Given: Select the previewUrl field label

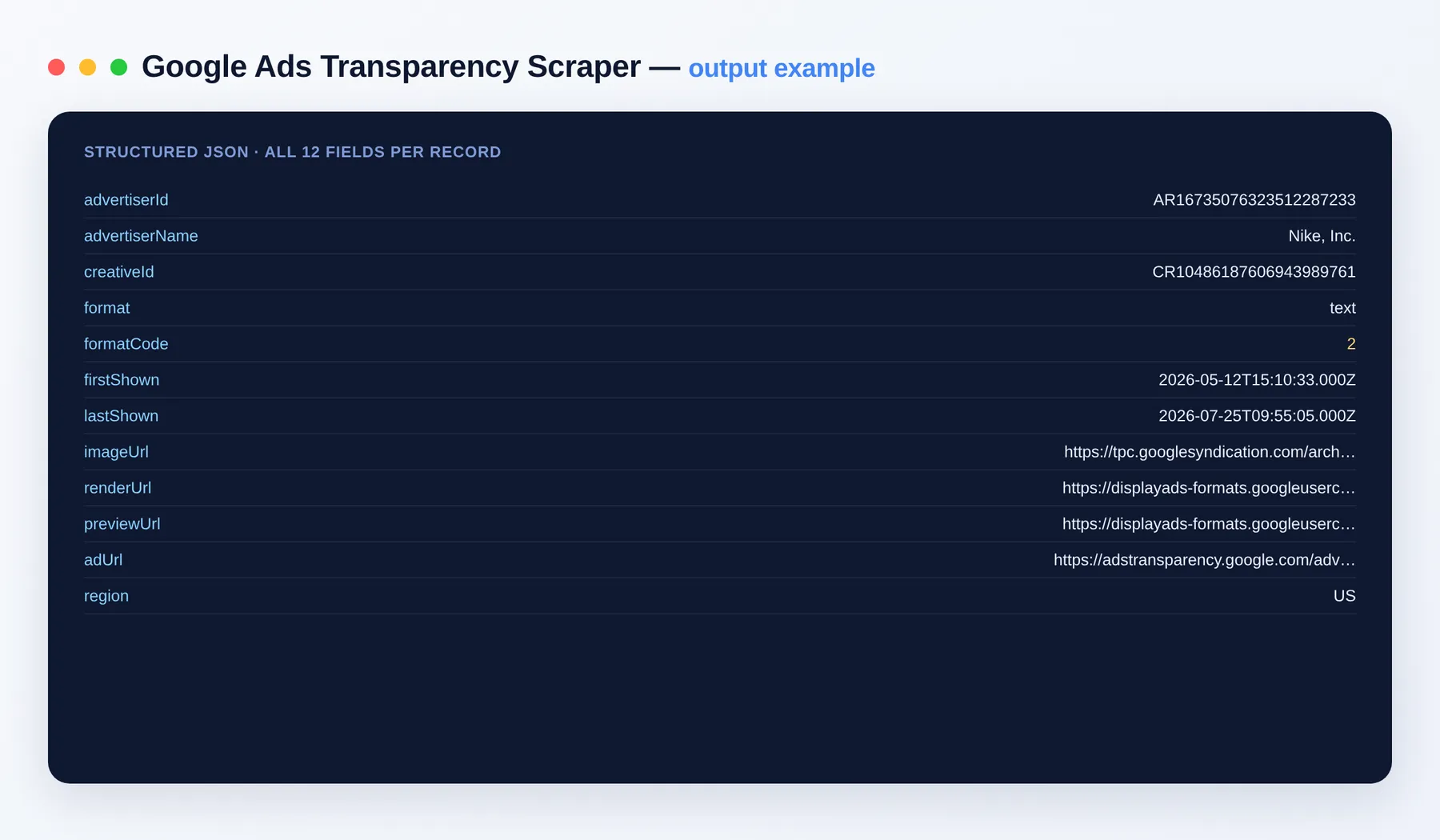Looking at the screenshot, I should [122, 524].
